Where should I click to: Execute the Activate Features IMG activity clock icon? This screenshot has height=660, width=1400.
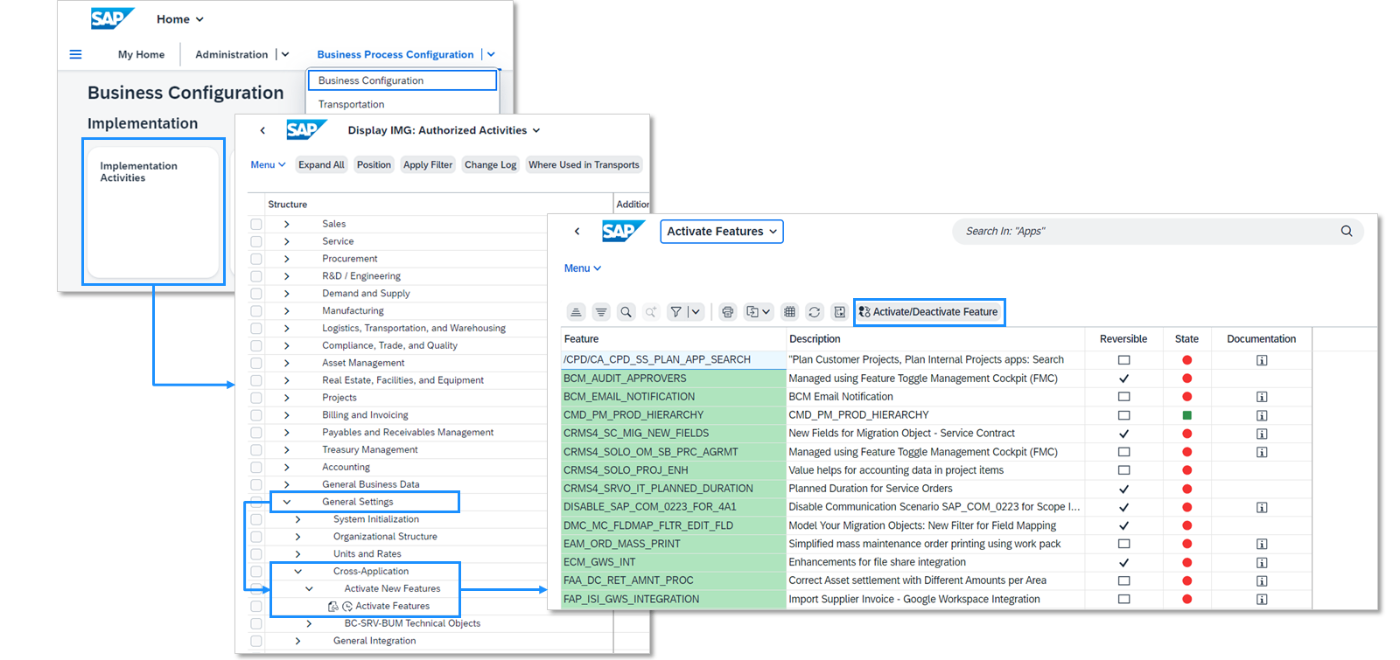tap(347, 606)
